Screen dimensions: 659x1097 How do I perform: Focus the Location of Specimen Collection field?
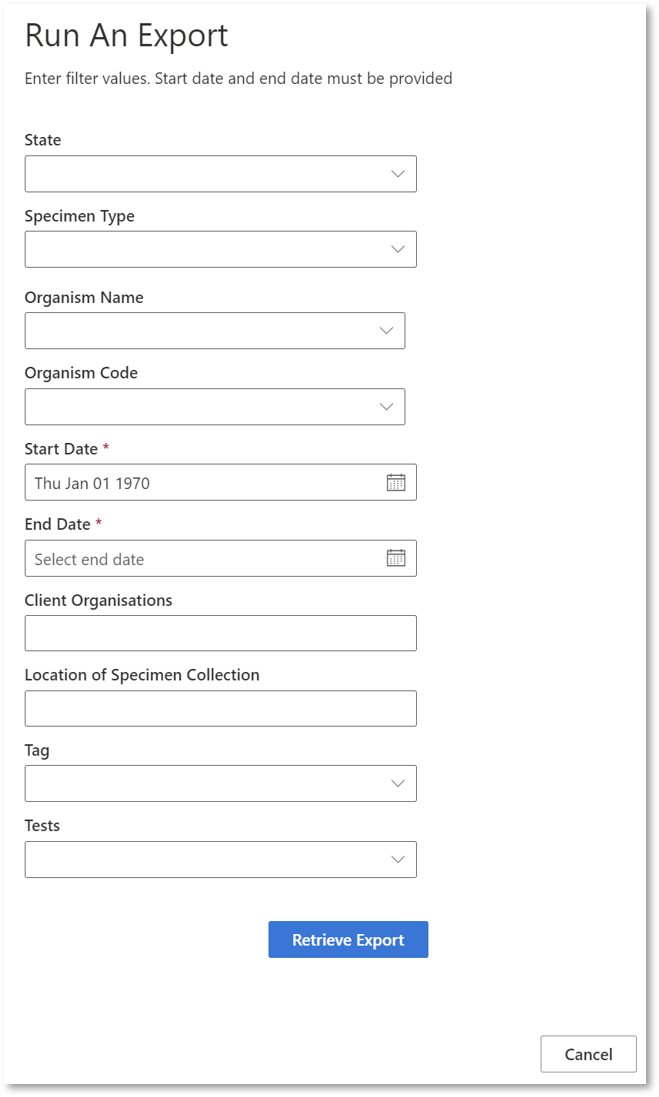coord(220,709)
